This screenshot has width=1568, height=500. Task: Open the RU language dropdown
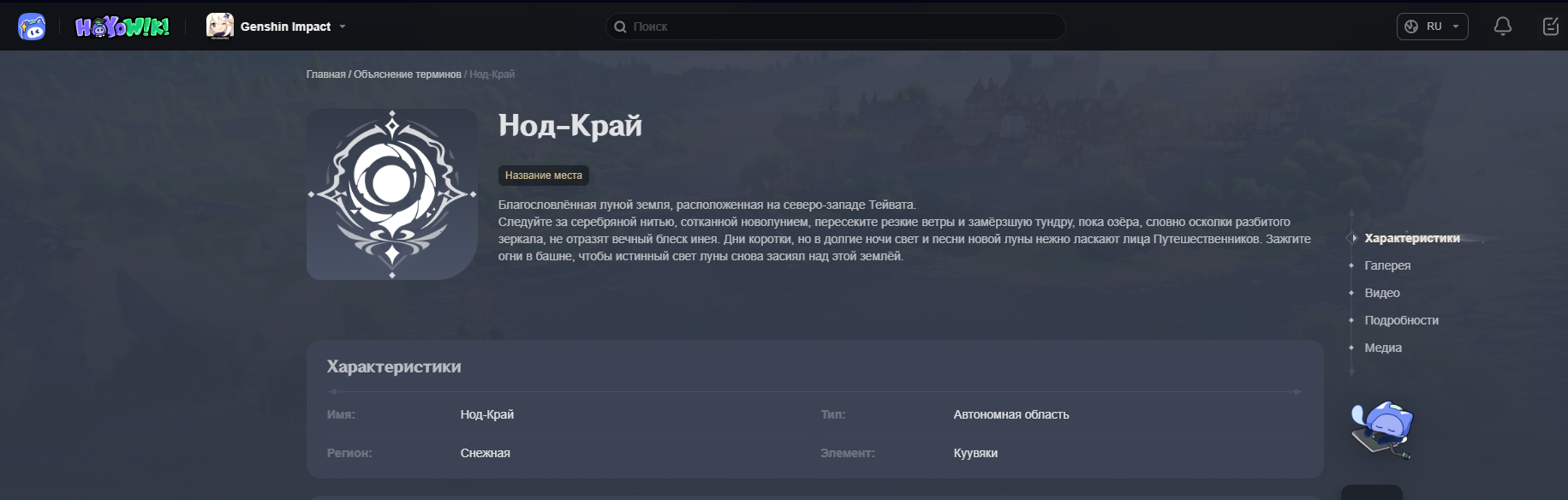[1433, 27]
